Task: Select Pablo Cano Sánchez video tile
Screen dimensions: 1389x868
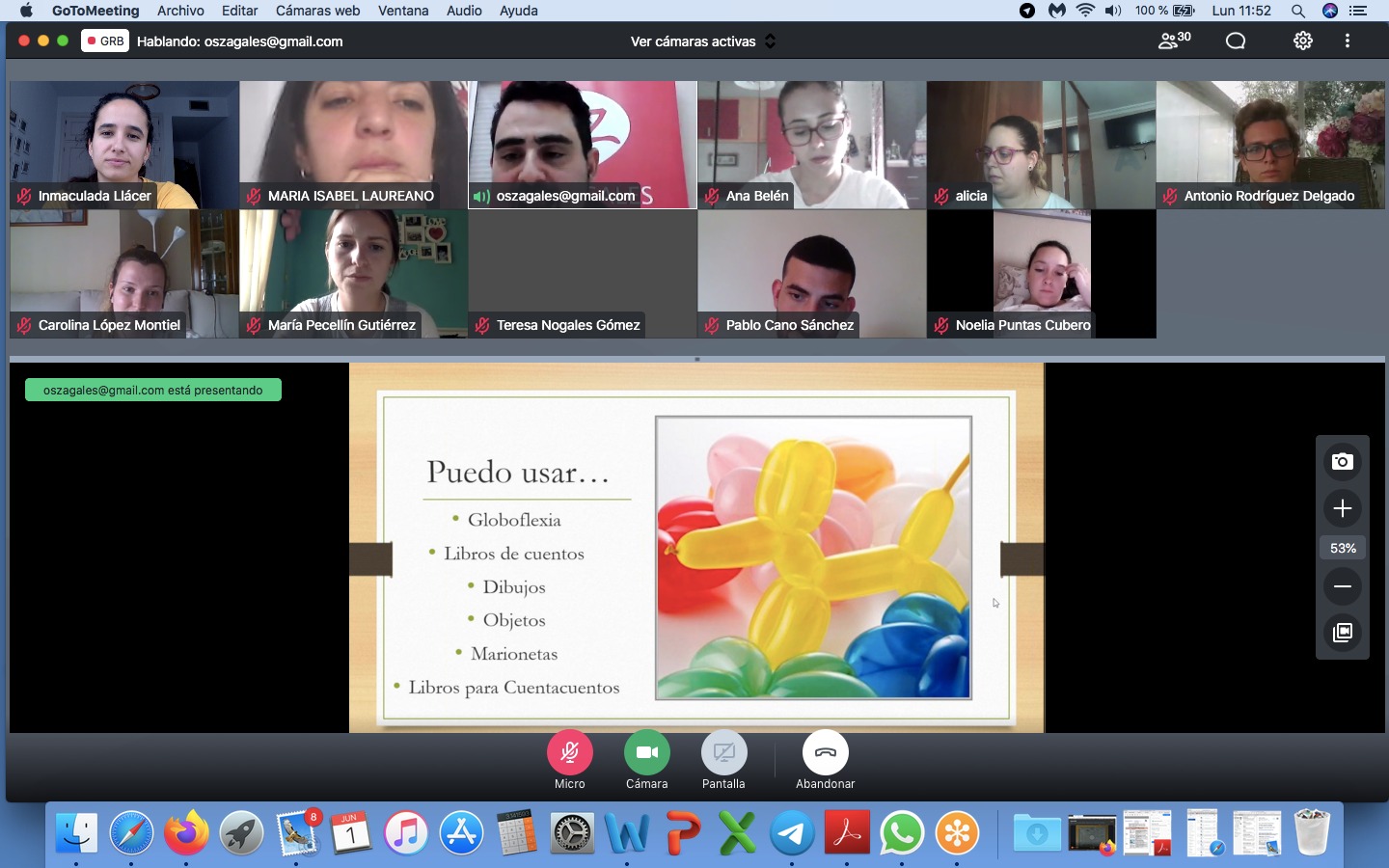Action: [811, 274]
